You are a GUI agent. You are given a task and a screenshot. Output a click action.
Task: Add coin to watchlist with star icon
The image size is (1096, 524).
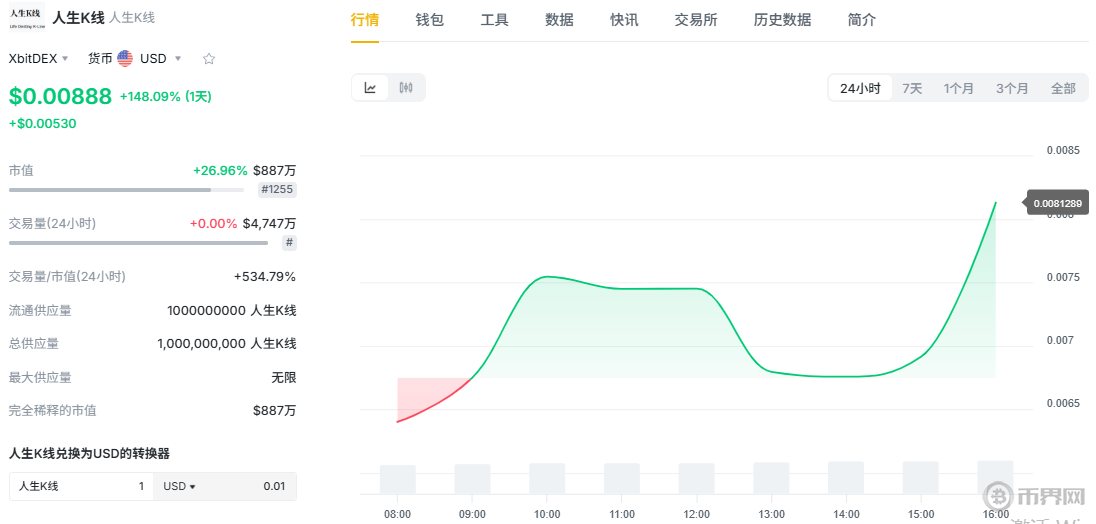pos(209,59)
